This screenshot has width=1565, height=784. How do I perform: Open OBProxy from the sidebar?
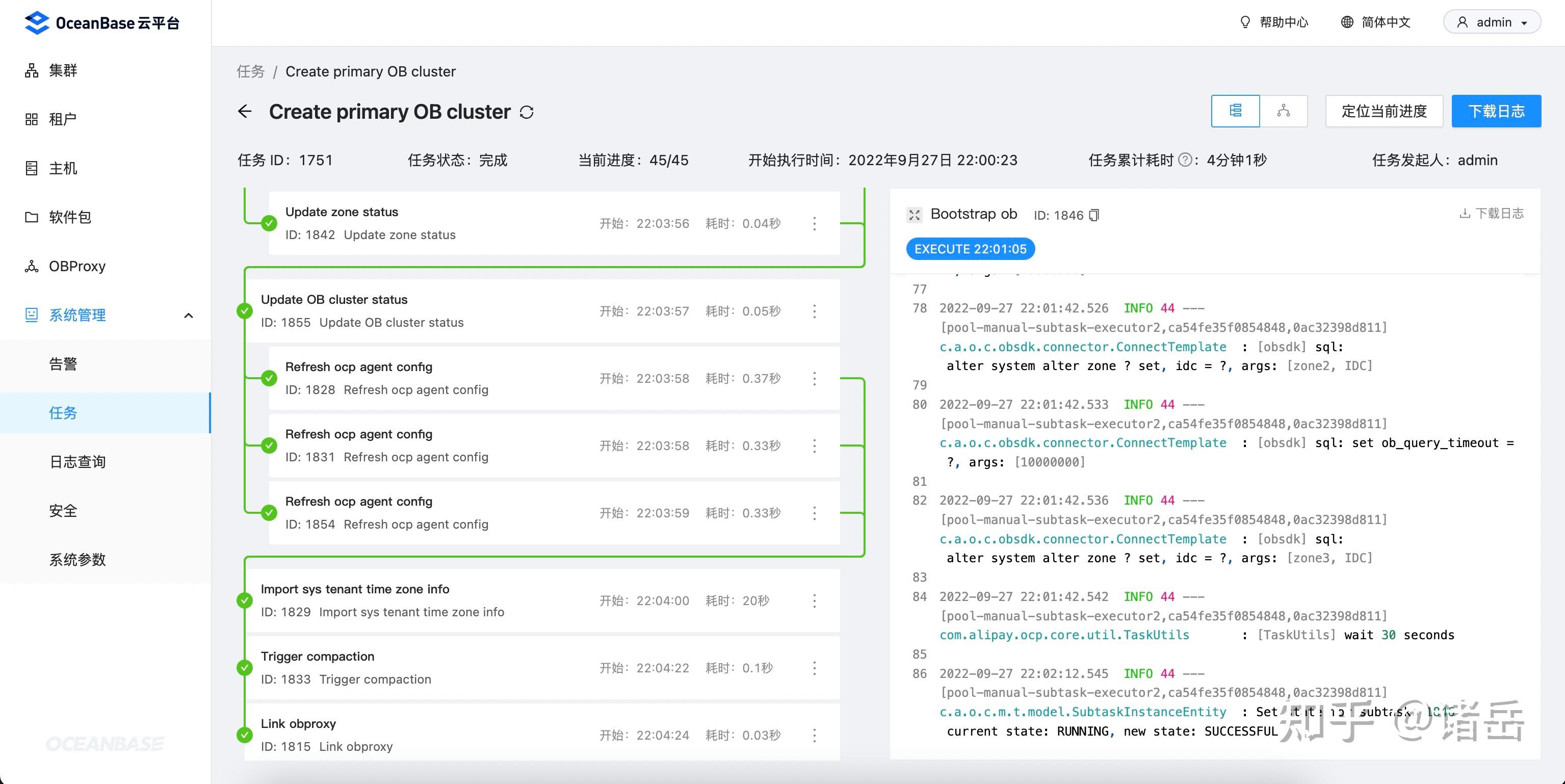[x=76, y=266]
